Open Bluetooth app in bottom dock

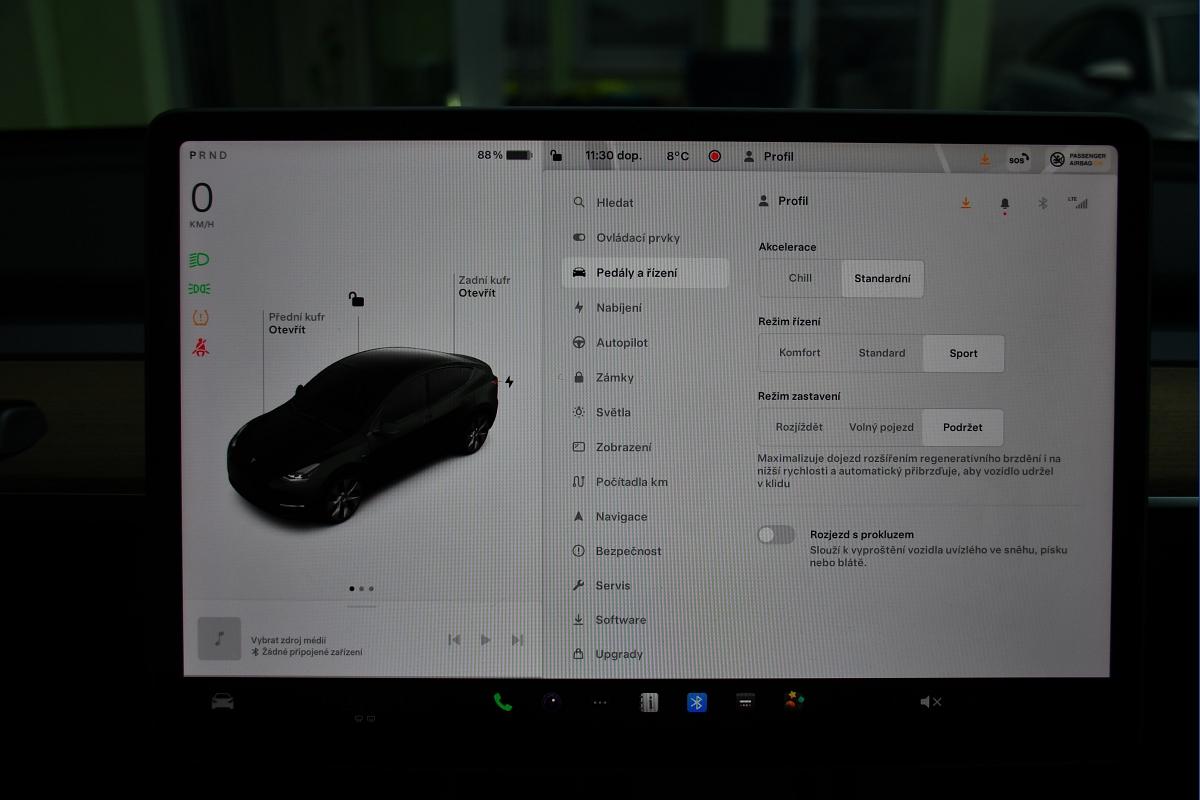[x=697, y=702]
